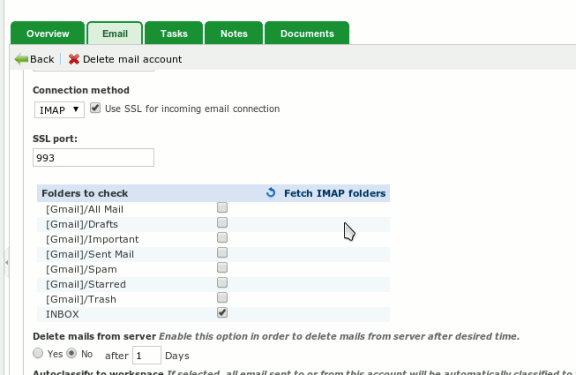Click the red X delete icon

tap(74, 59)
